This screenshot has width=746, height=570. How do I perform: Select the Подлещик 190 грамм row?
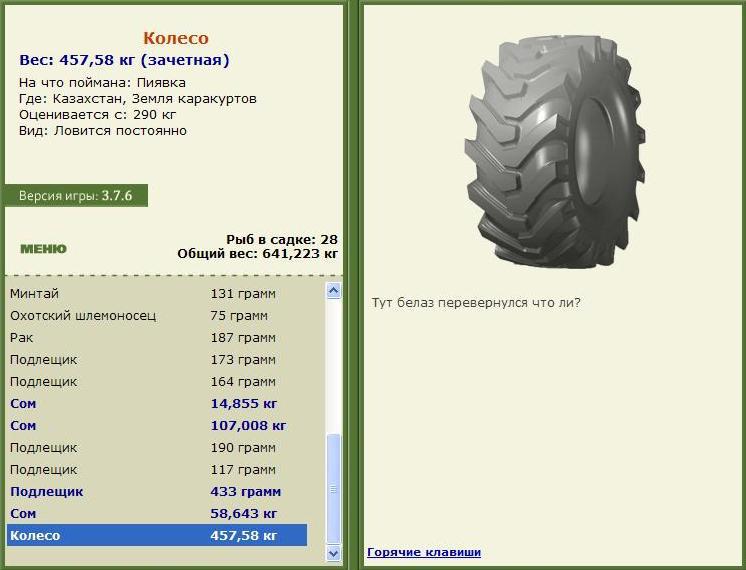(x=157, y=447)
